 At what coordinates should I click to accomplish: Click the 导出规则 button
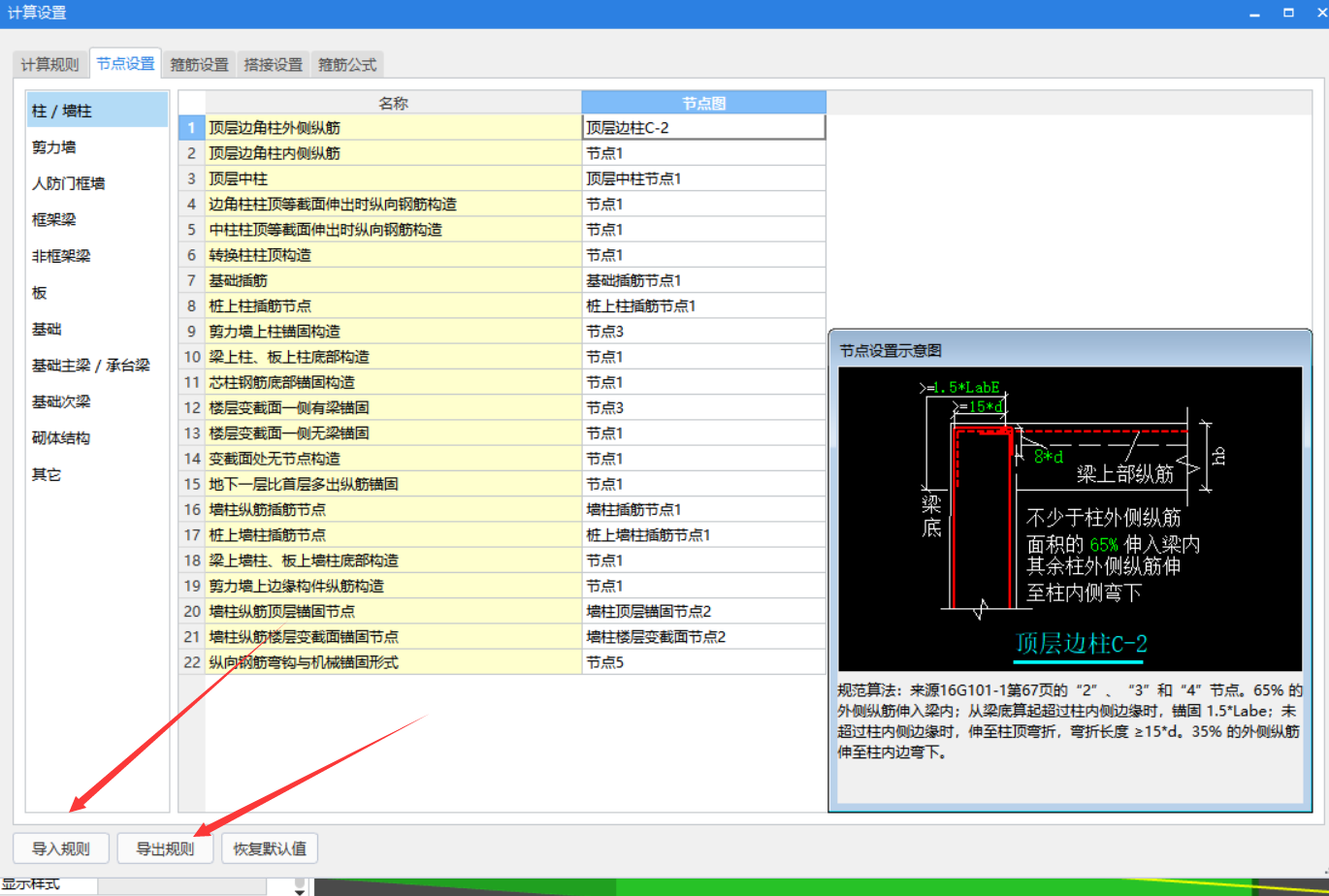coord(165,848)
